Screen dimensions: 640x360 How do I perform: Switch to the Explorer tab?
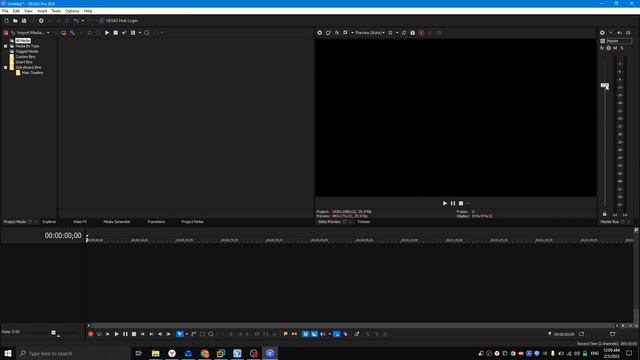pyautogui.click(x=49, y=222)
